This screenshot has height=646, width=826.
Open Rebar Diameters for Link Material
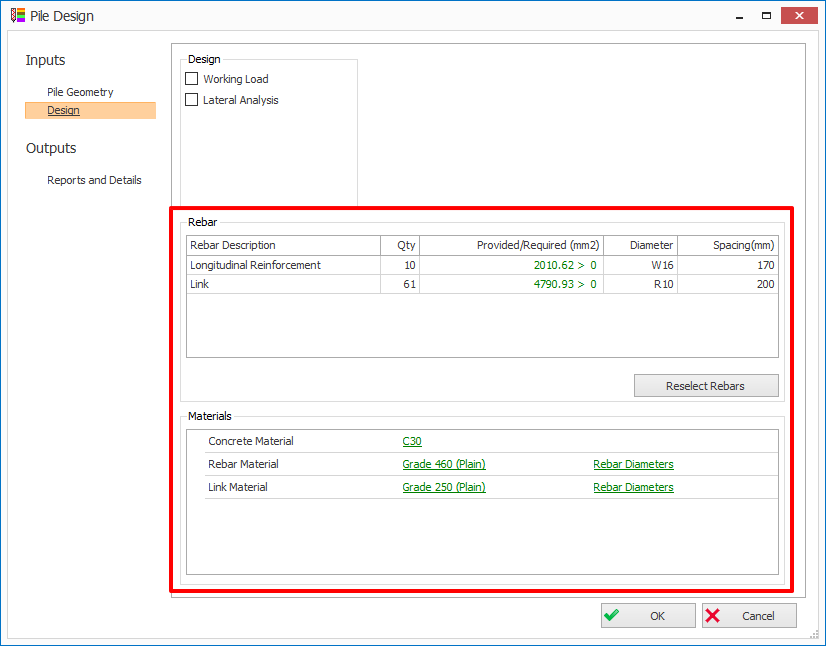click(633, 487)
